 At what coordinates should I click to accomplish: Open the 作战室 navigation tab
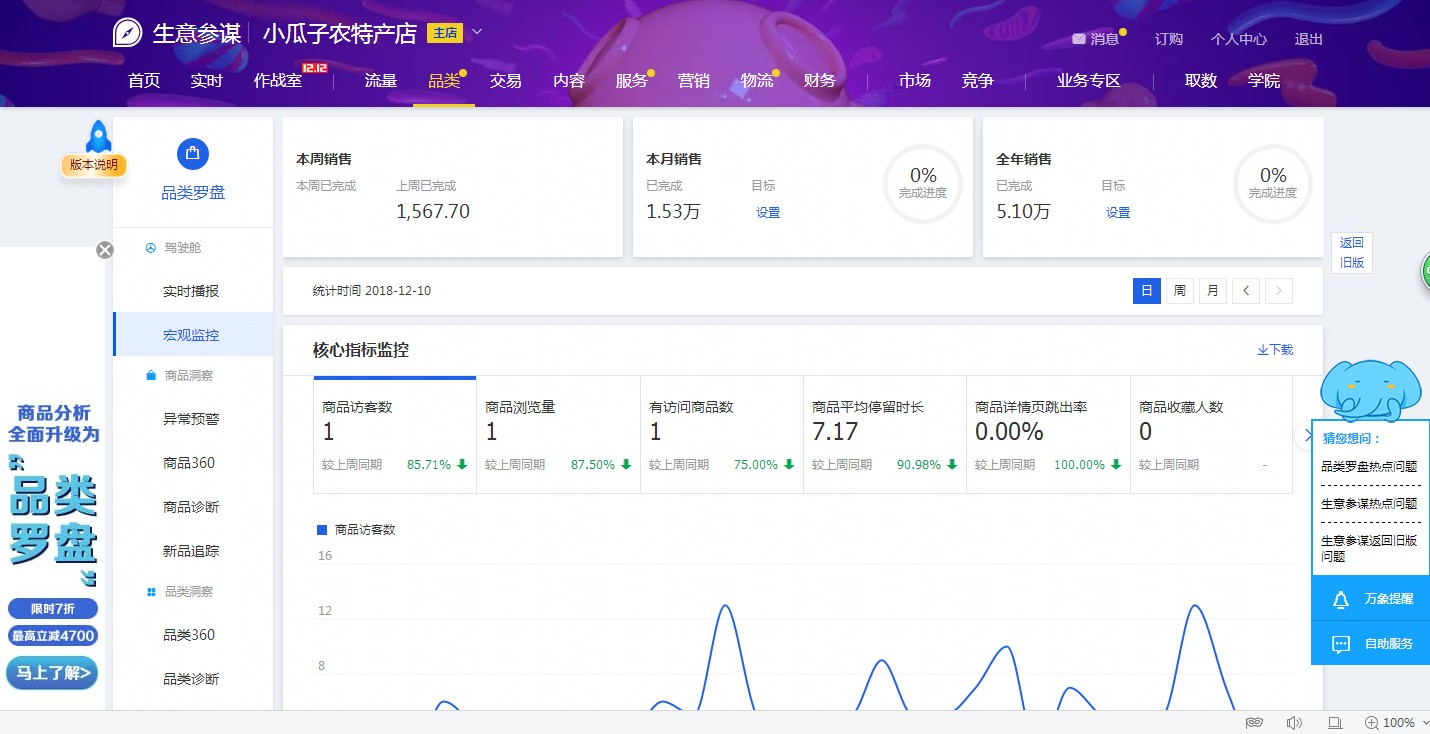(278, 81)
